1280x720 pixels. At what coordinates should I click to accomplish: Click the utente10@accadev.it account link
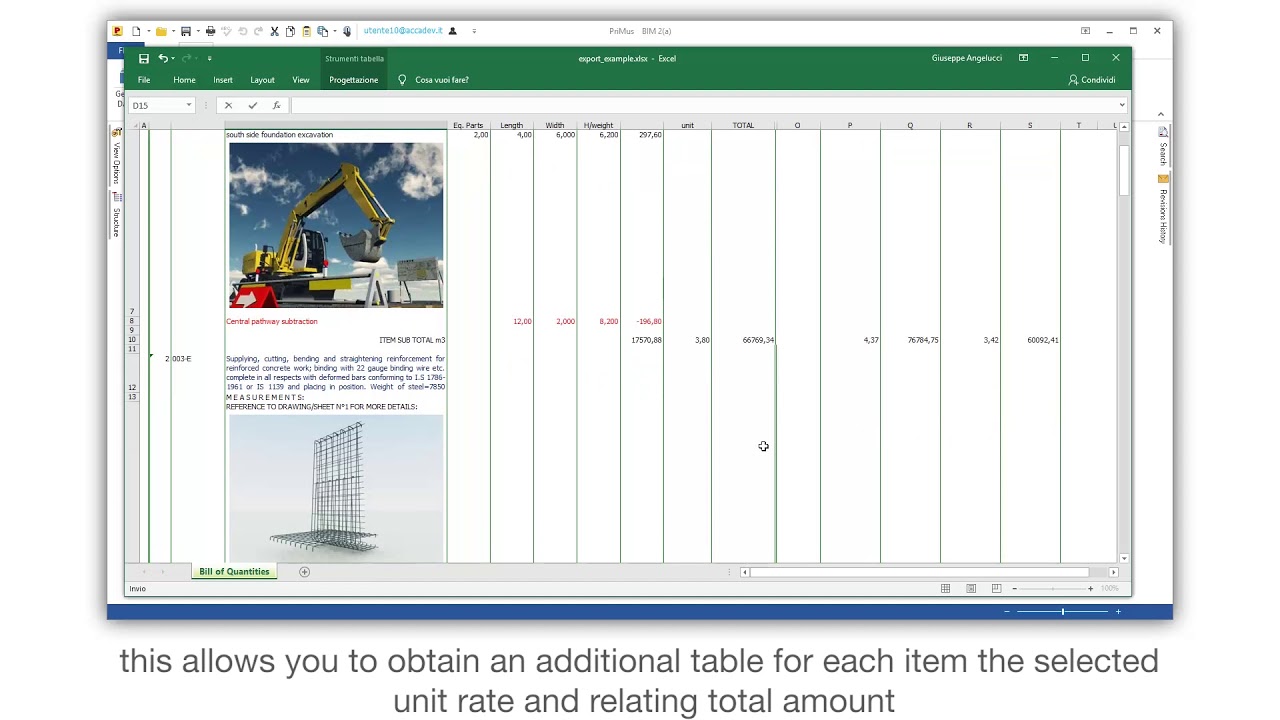(x=403, y=31)
